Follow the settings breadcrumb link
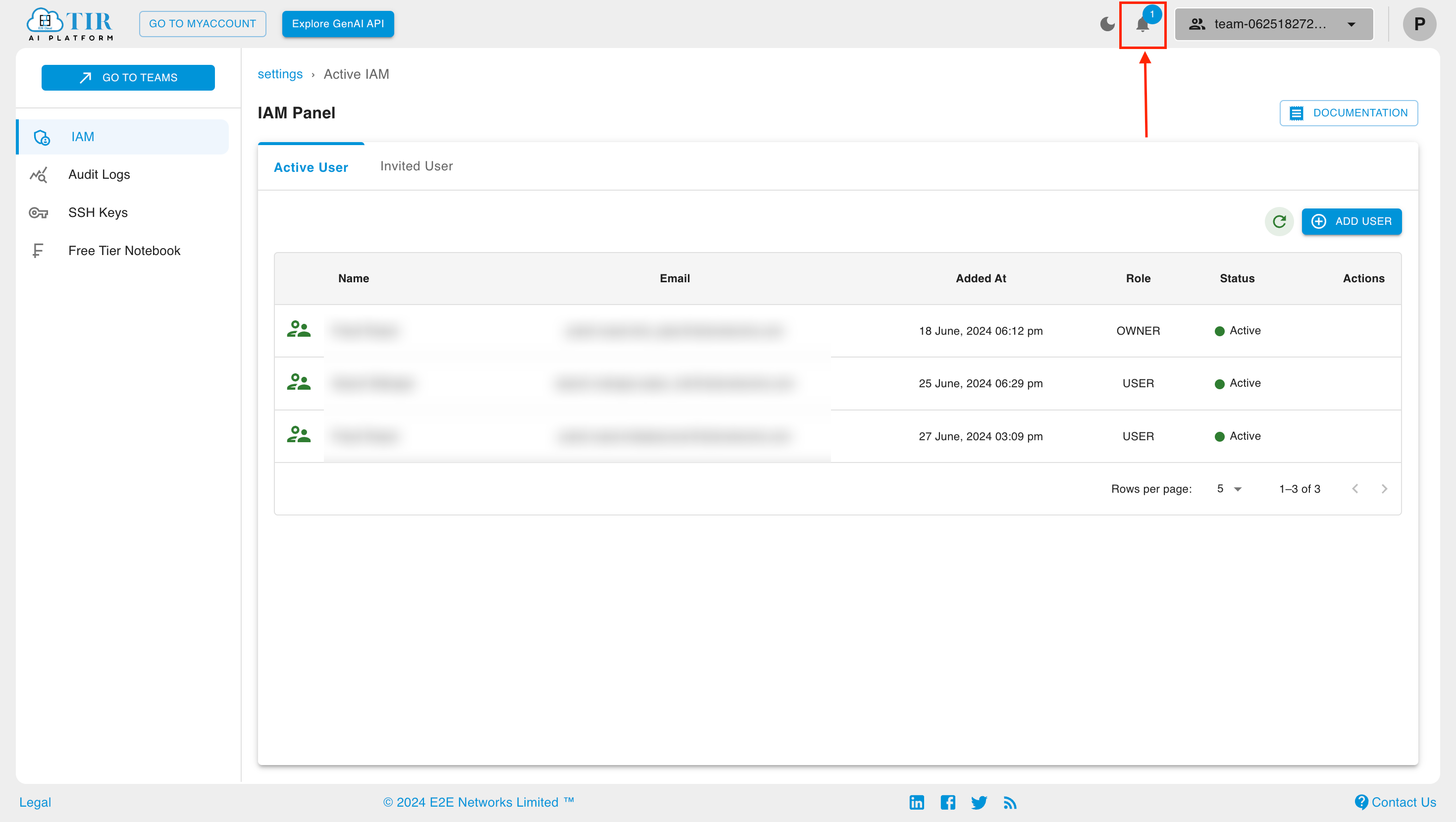The image size is (1456, 822). coord(280,74)
